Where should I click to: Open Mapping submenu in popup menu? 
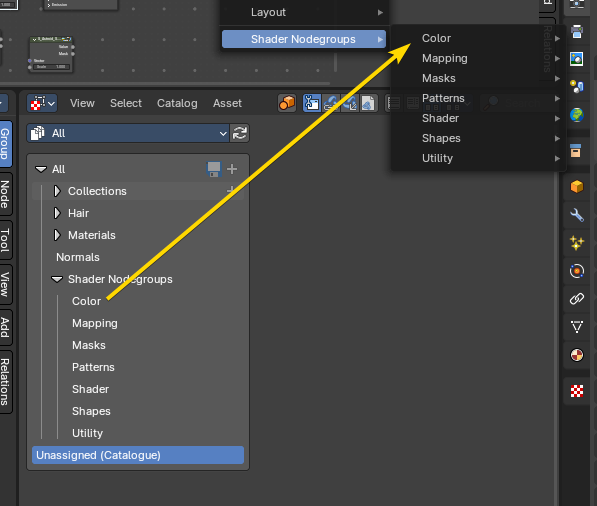click(x=479, y=58)
